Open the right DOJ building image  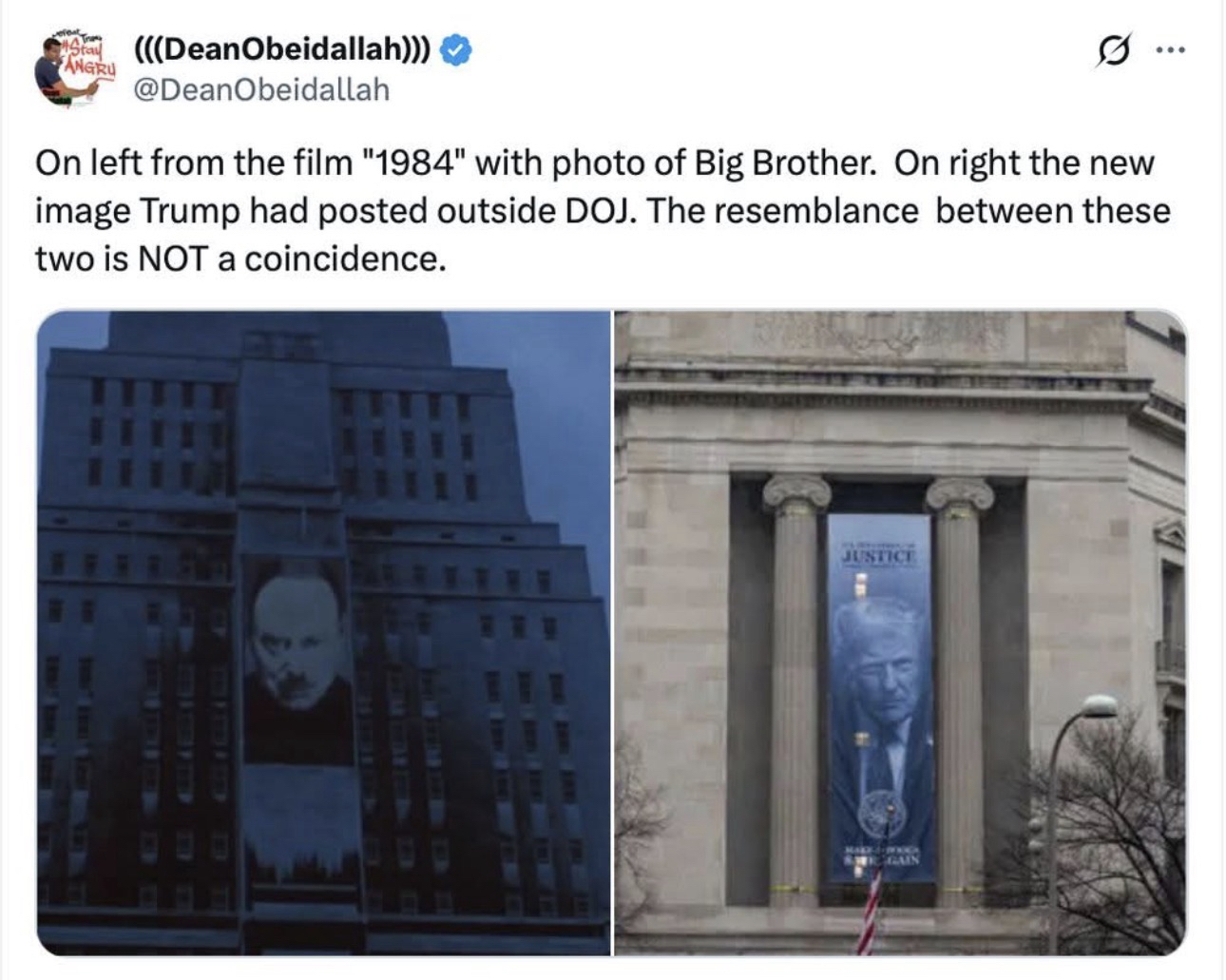tap(900, 633)
